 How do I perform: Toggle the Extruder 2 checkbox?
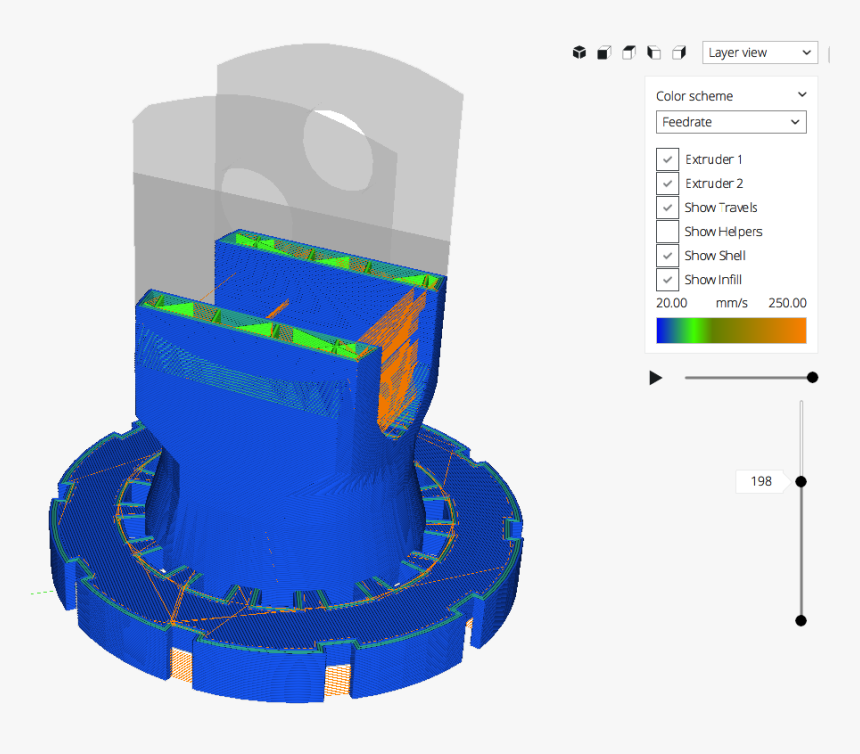[x=667, y=183]
